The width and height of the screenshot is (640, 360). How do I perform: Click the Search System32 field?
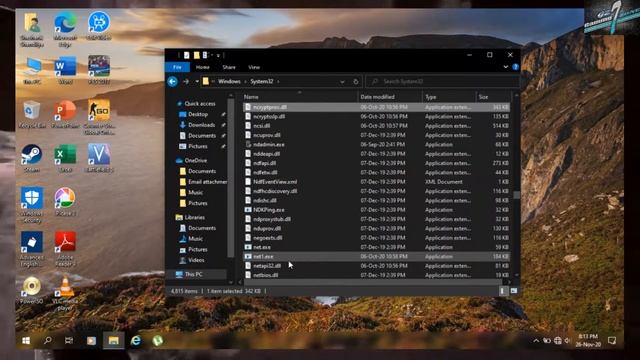pos(442,82)
